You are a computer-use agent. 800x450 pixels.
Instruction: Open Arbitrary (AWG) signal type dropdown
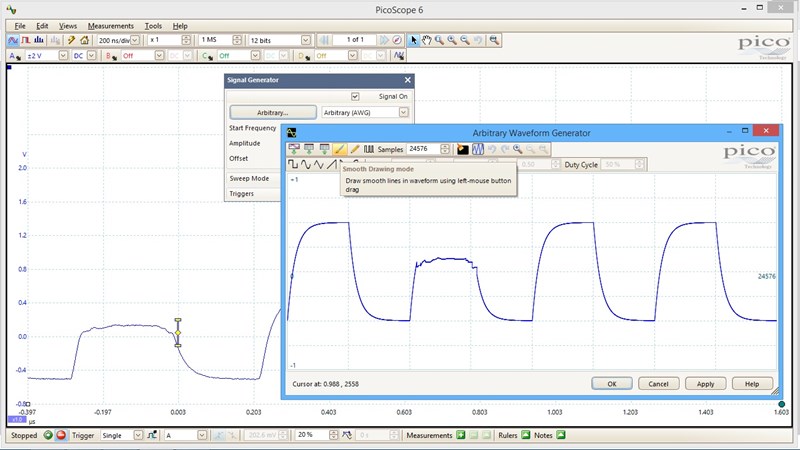pos(404,112)
